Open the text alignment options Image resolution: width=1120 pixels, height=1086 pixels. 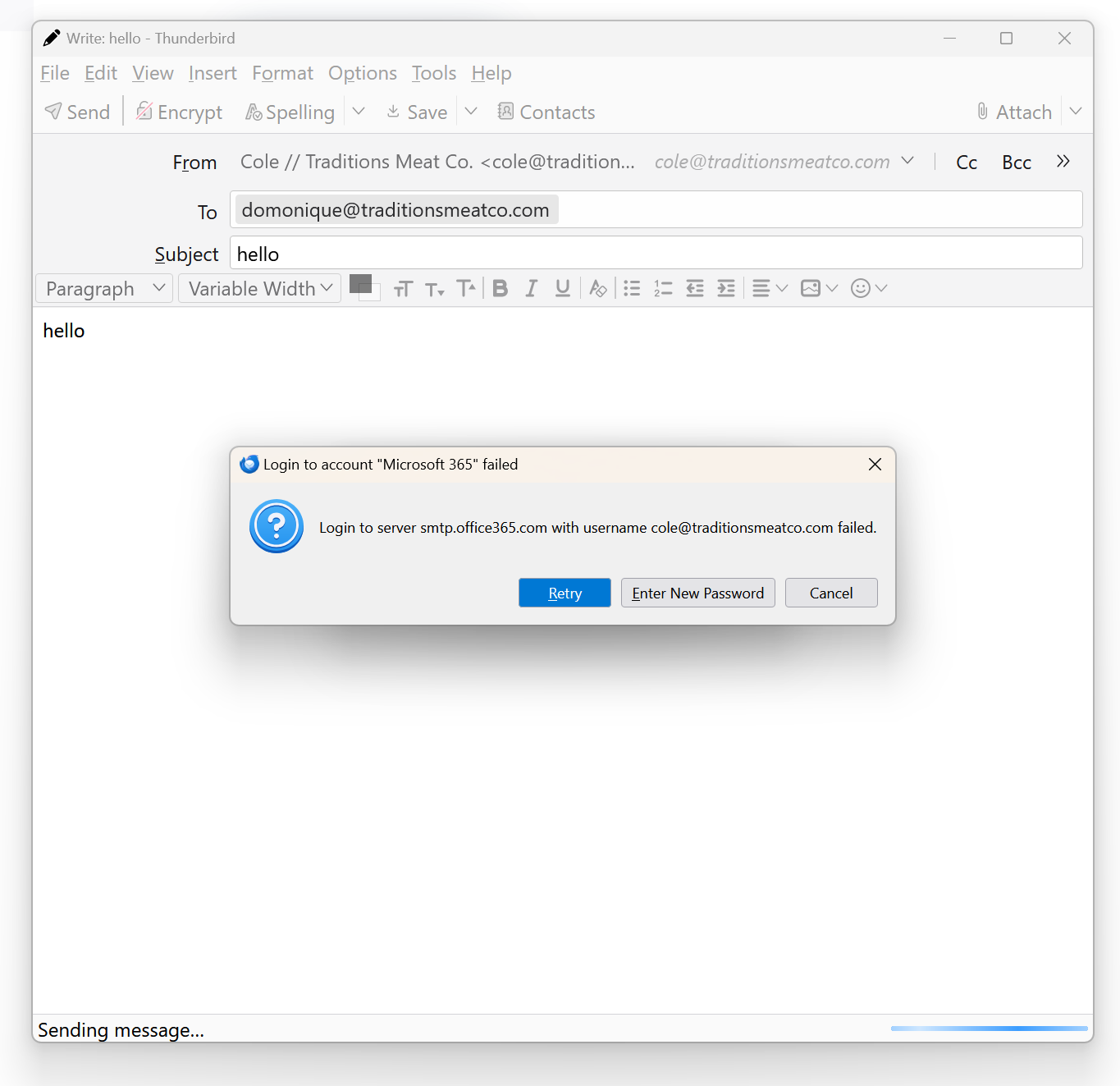[770, 288]
